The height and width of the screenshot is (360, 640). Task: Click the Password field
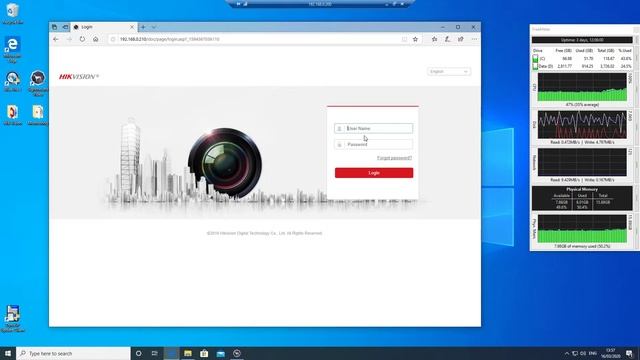pos(373,144)
